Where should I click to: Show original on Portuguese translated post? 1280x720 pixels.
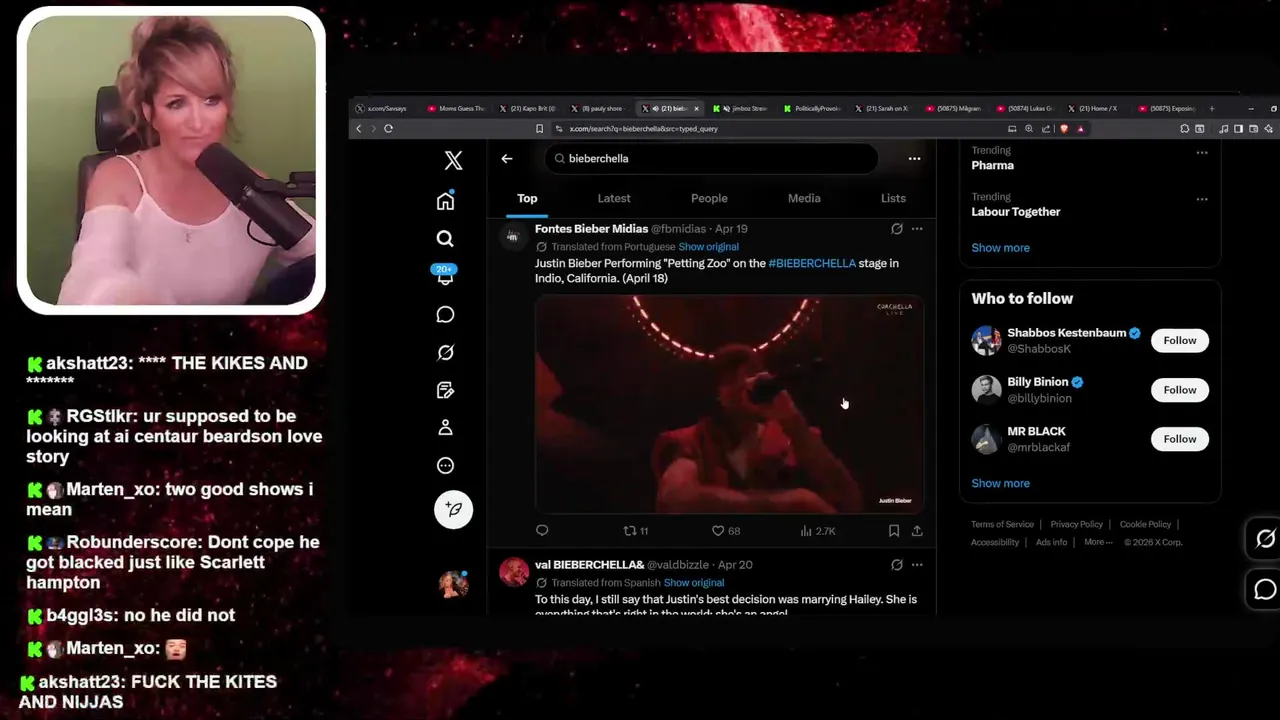(708, 247)
